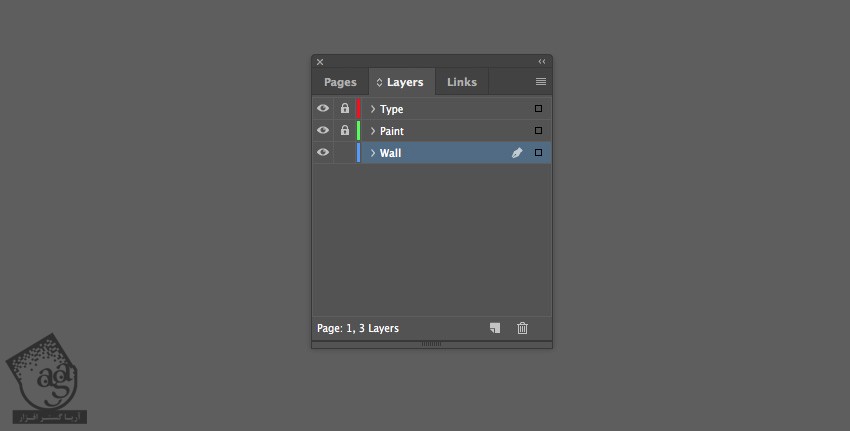The height and width of the screenshot is (431, 850).
Task: Hide the Type layer
Action: 323,109
